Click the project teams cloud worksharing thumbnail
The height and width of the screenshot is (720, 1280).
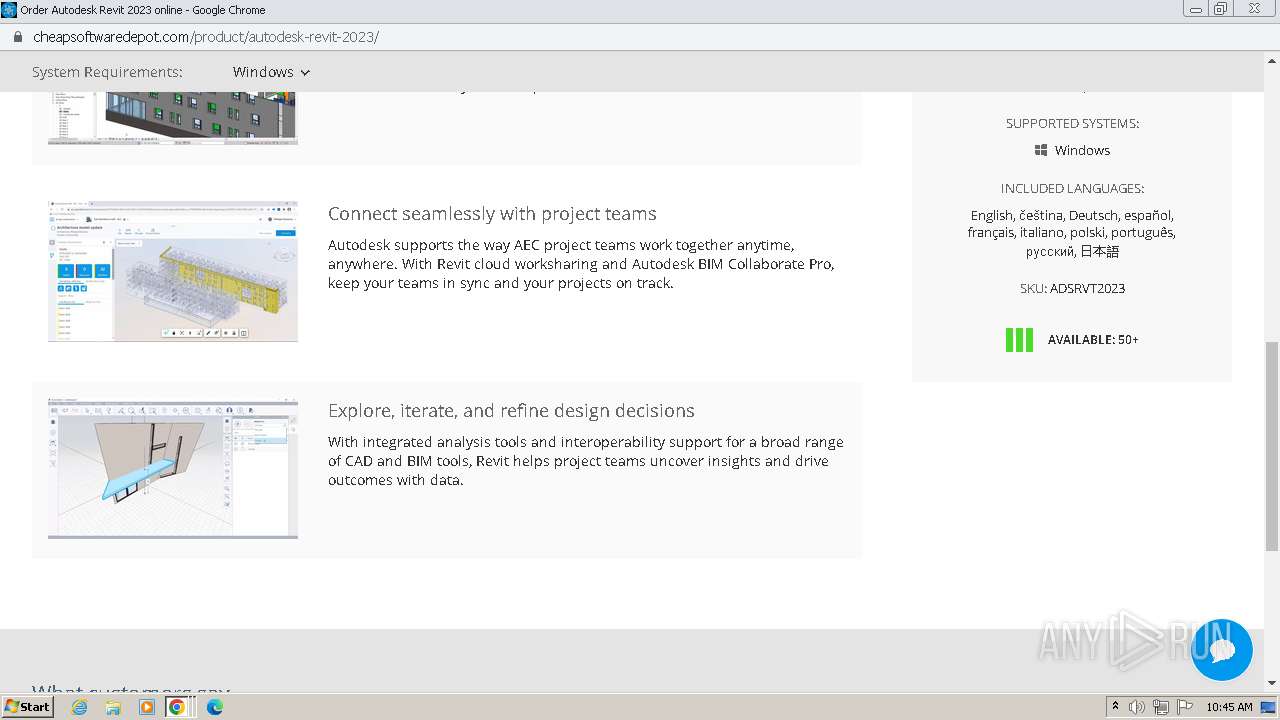click(x=173, y=271)
